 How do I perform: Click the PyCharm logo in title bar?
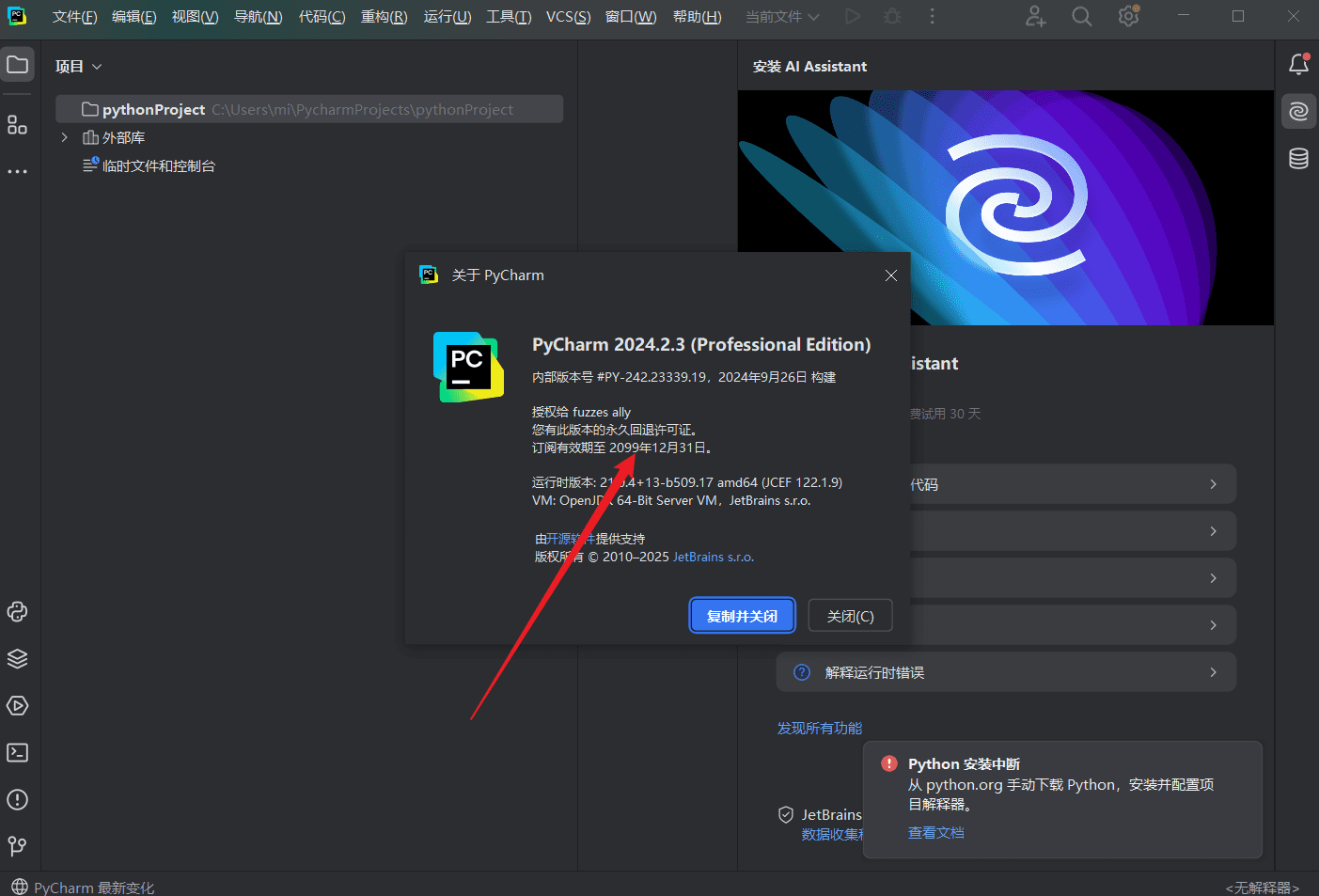17,16
